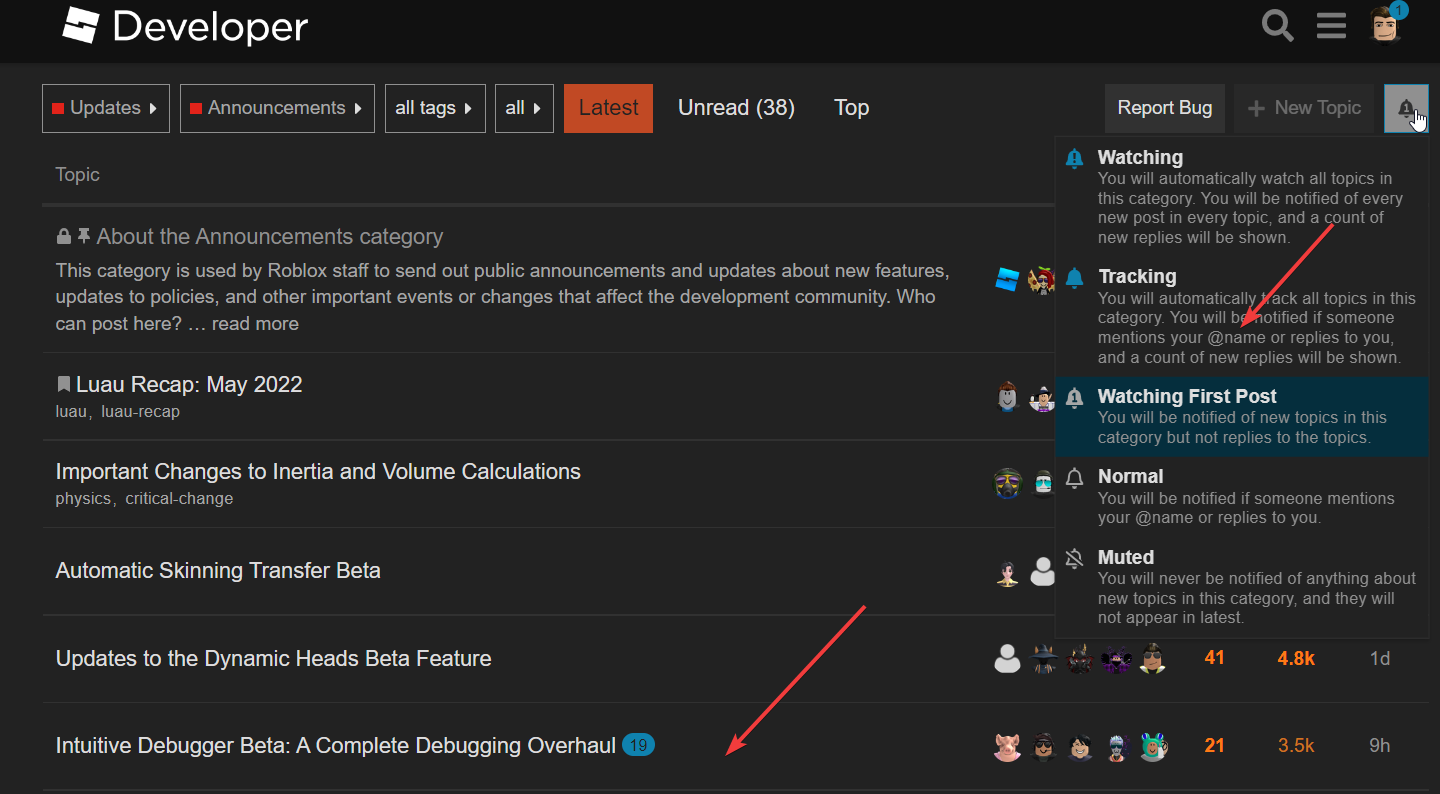Click the Roblox Developer logo
Screen dimensions: 1440x794
pos(185,27)
